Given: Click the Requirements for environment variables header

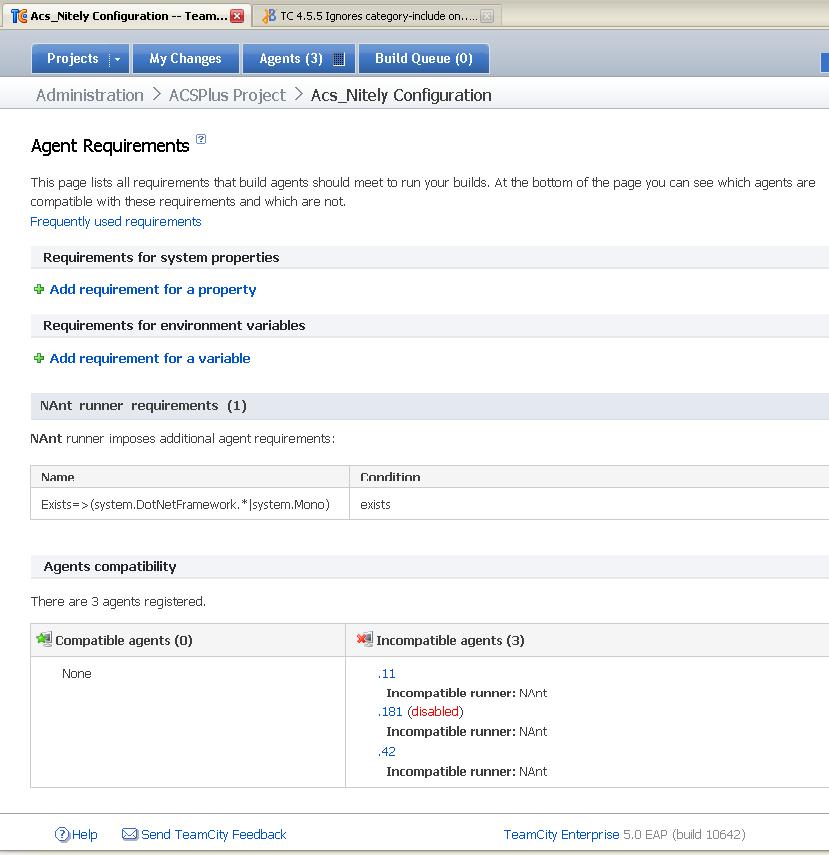Looking at the screenshot, I should click(430, 326).
